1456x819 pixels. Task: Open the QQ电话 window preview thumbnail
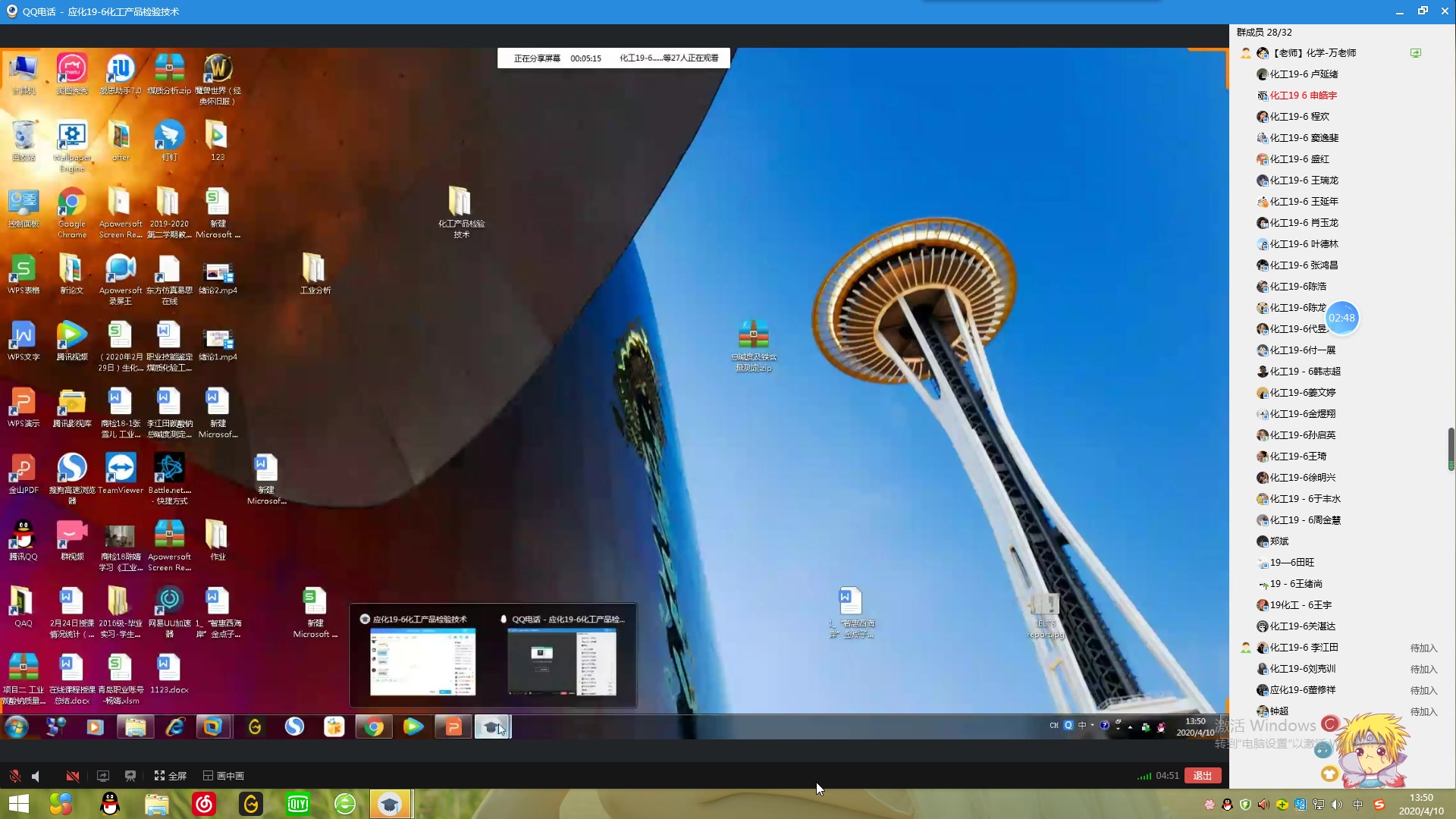562,661
